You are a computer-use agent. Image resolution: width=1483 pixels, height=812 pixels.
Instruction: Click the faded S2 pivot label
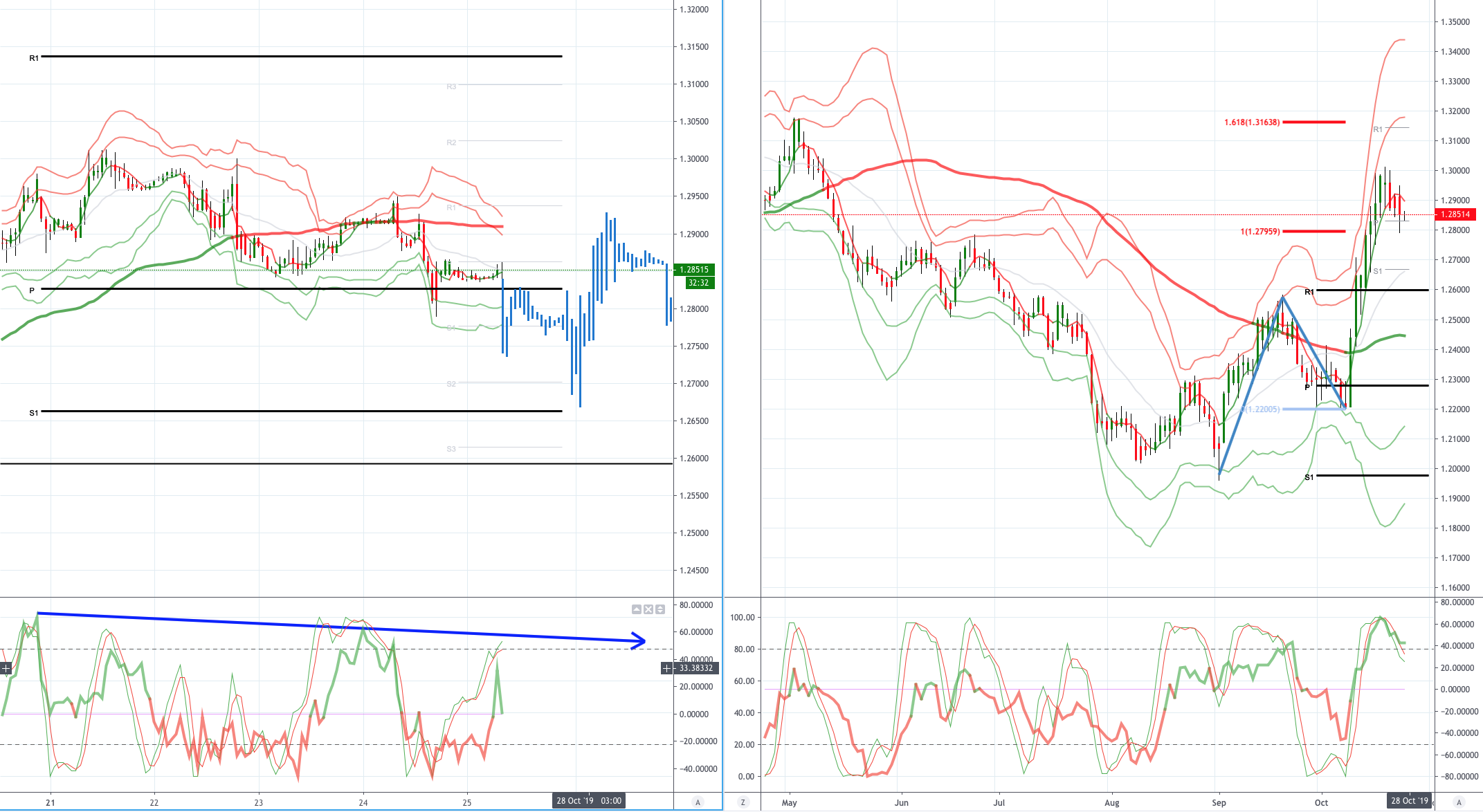(x=451, y=384)
